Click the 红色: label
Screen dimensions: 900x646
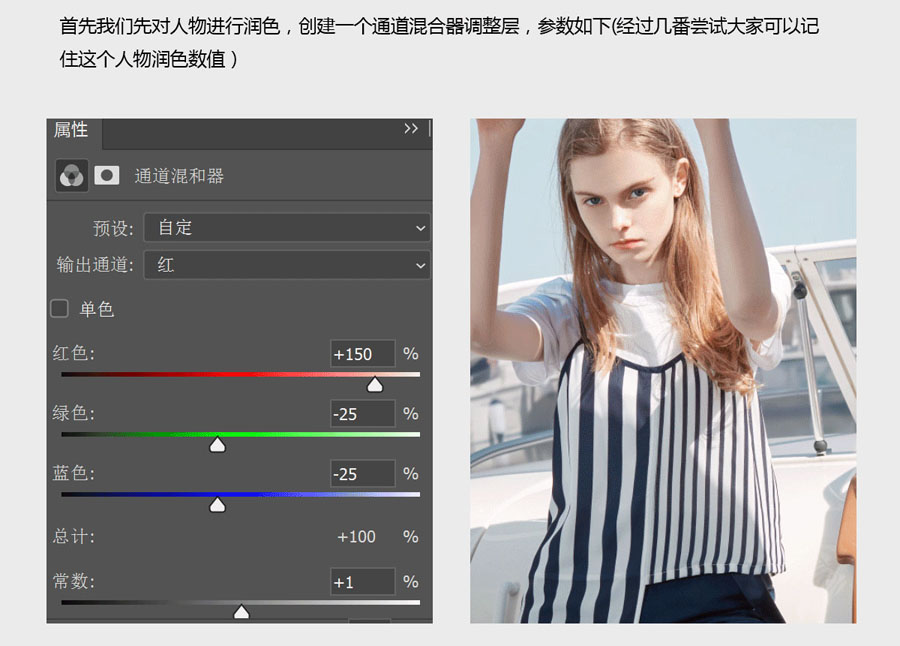tap(74, 353)
